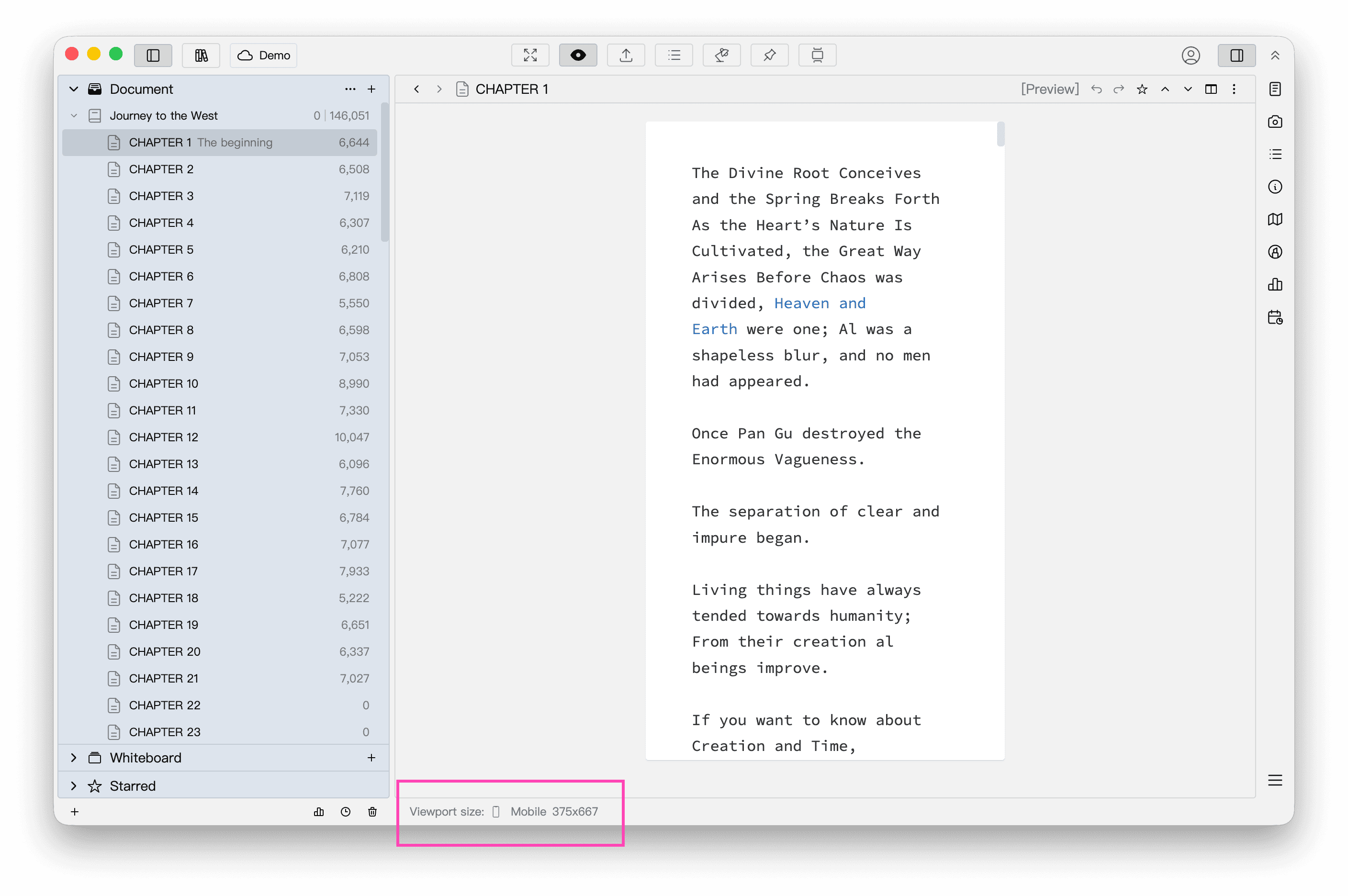Image resolution: width=1348 pixels, height=896 pixels.
Task: Go to next document with down chevron
Action: (x=1188, y=89)
